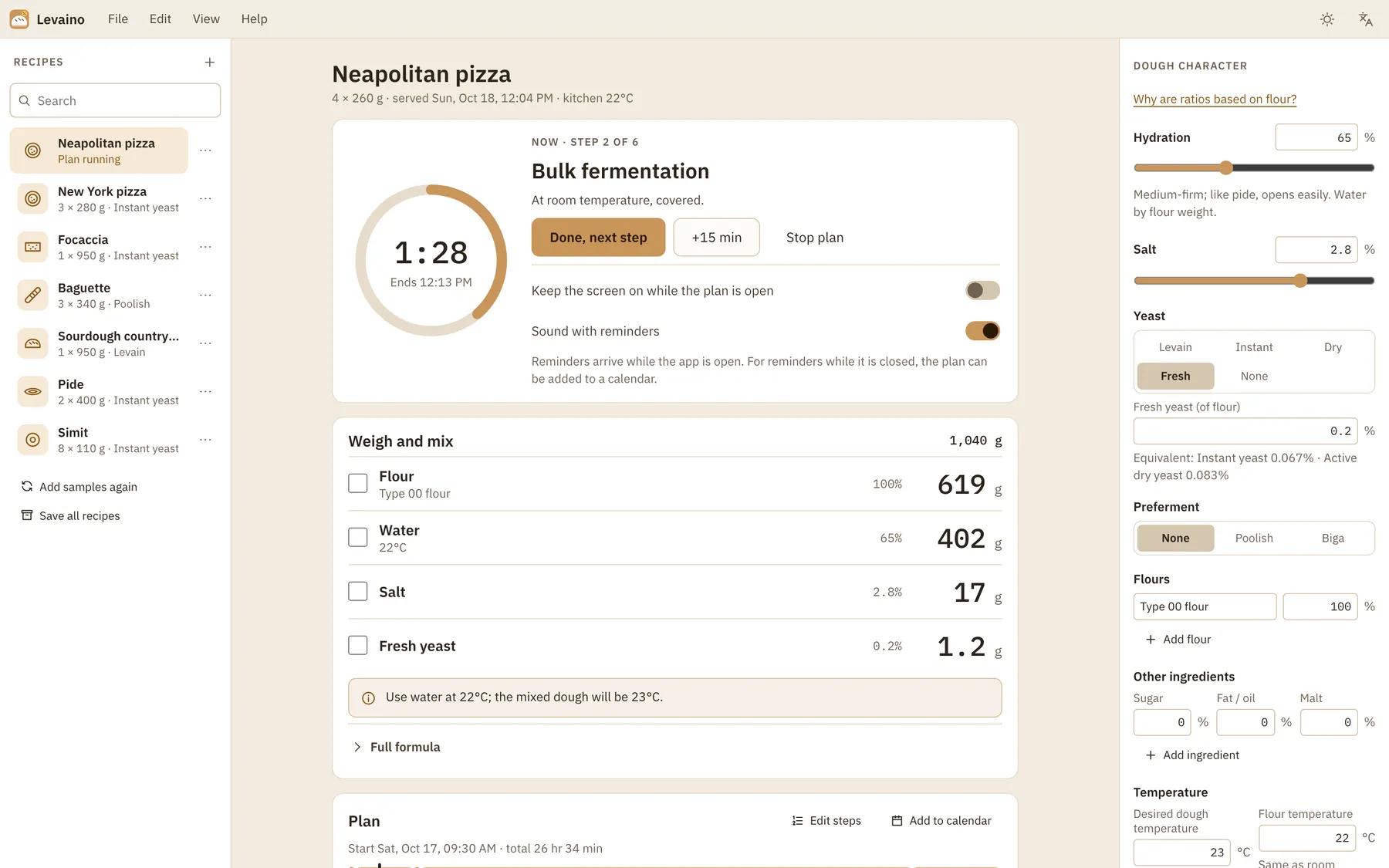Viewport: 1389px width, 868px height.
Task: Adjust the Salt slider handle
Action: 1300,280
